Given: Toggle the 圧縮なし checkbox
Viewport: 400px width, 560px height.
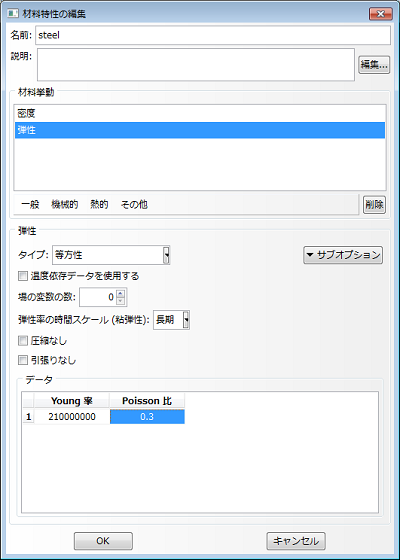Looking at the screenshot, I should pyautogui.click(x=23, y=341).
